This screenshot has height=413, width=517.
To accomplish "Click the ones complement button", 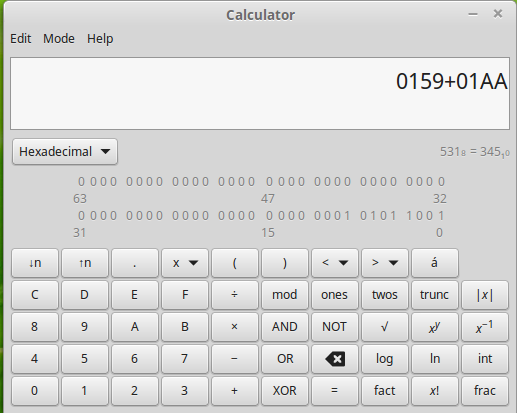I will coord(335,295).
